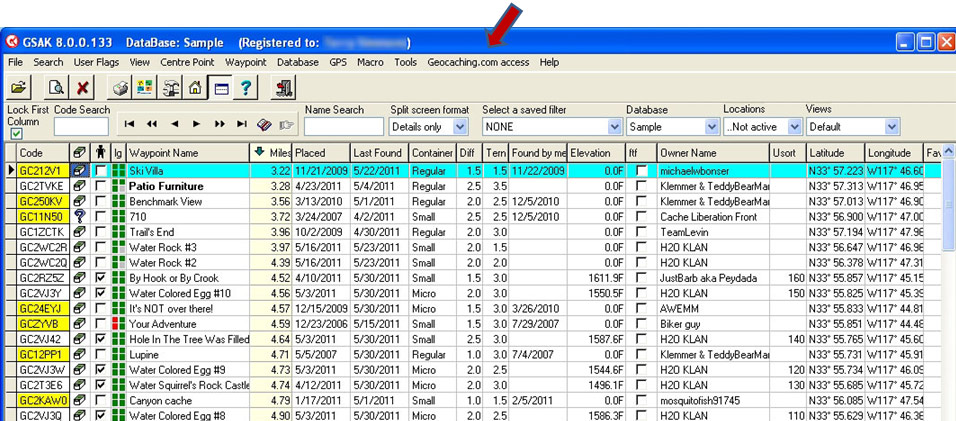This screenshot has height=421, width=956.
Task: Select the GC250KV code cell
Action: pyautogui.click(x=42, y=201)
